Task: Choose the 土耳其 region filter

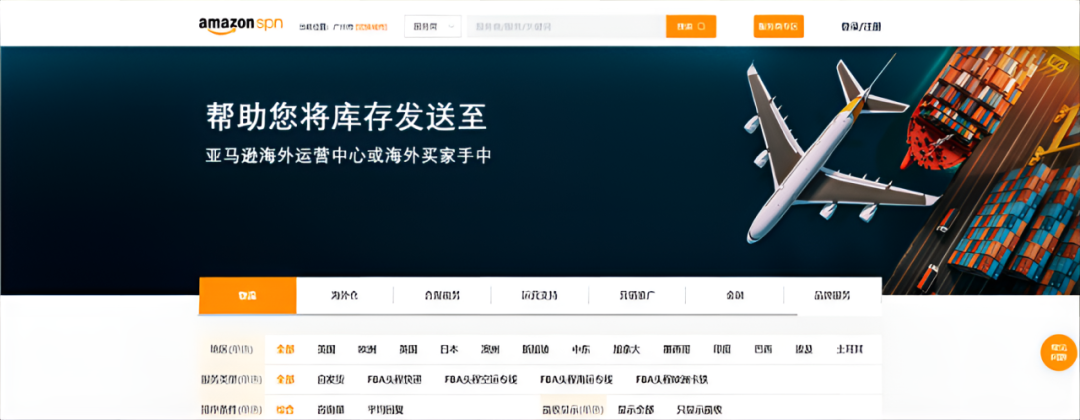Action: (x=849, y=350)
